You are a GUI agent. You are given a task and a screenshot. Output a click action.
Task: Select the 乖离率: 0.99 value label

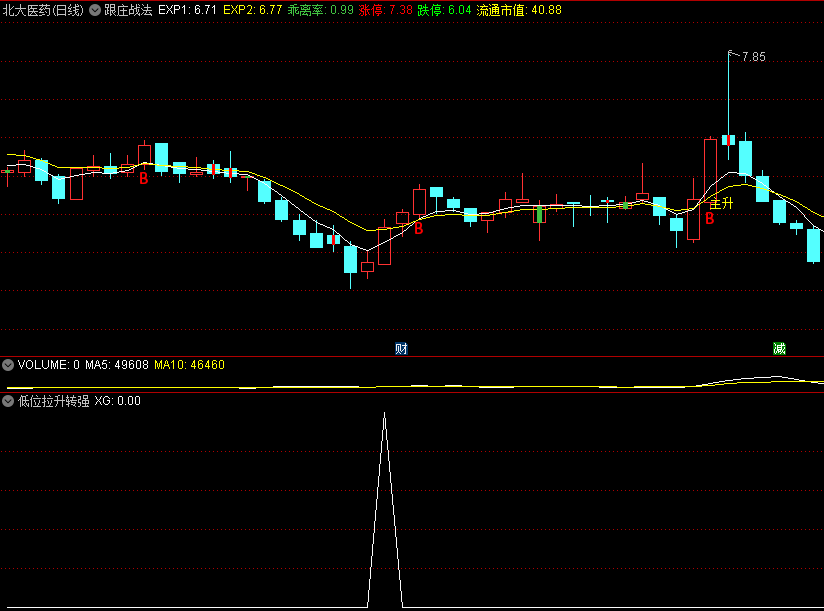(x=321, y=10)
